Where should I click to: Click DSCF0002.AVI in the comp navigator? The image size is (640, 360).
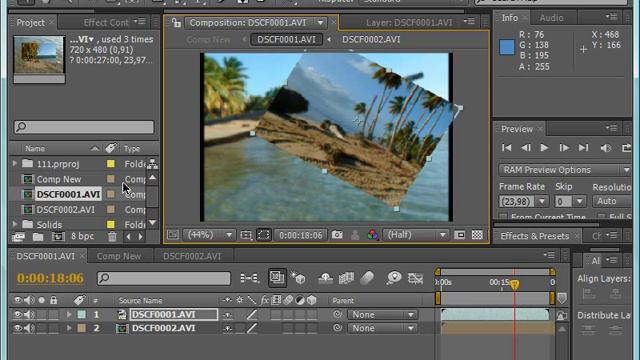(371, 40)
